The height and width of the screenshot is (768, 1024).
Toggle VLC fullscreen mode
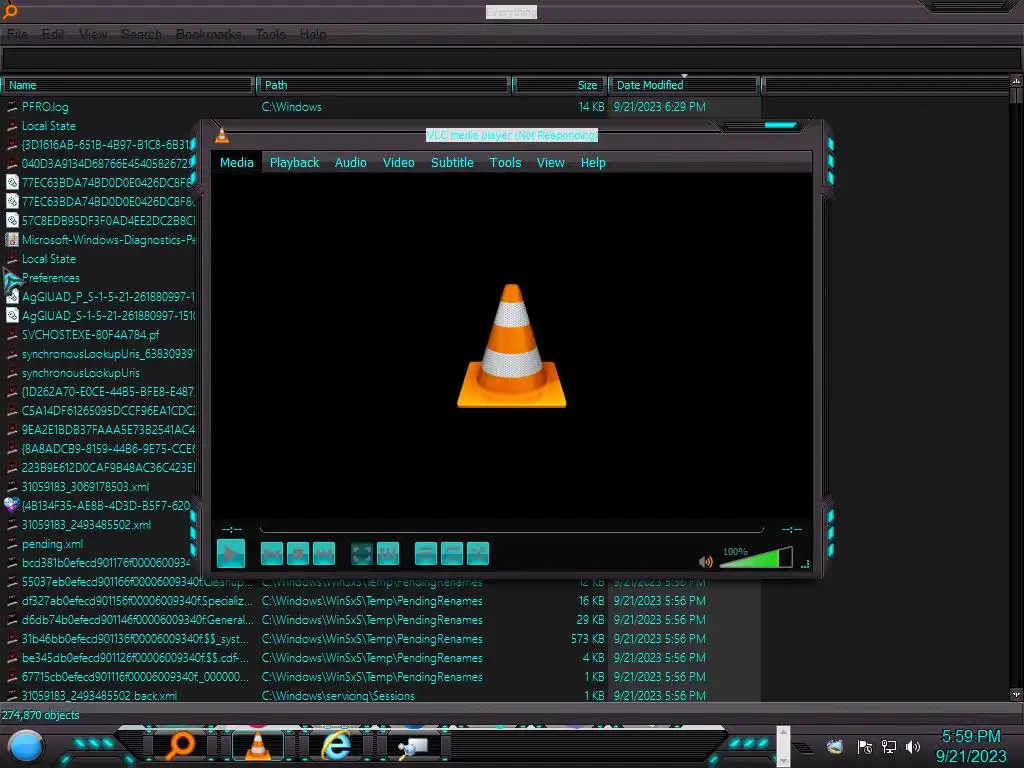coord(362,554)
